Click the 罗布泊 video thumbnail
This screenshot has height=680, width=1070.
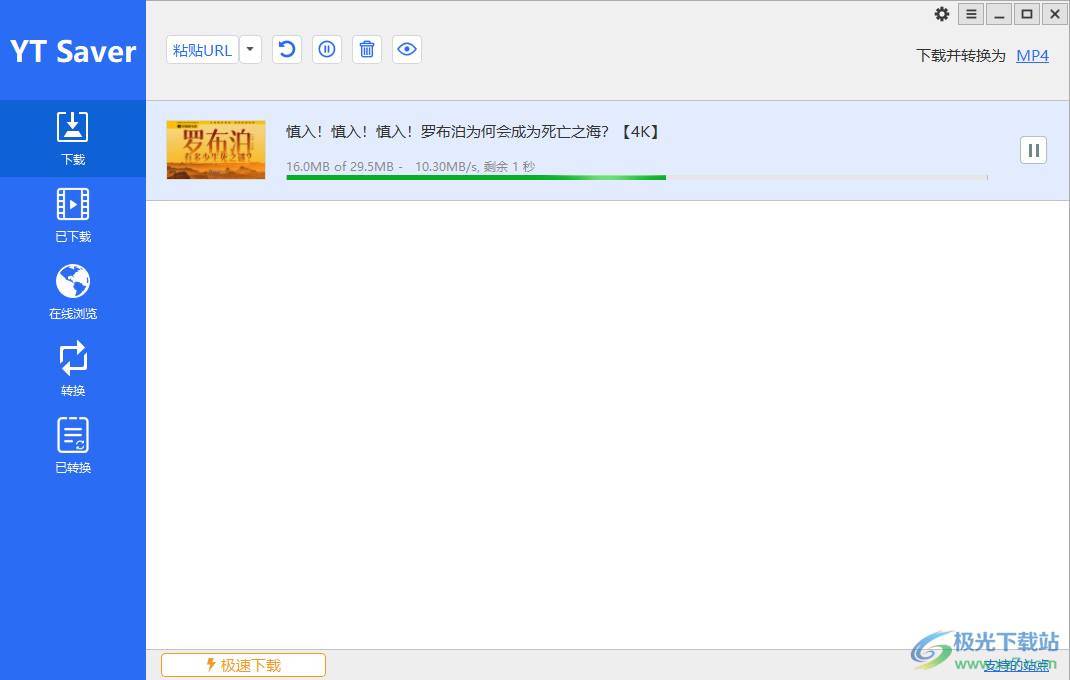tap(216, 150)
